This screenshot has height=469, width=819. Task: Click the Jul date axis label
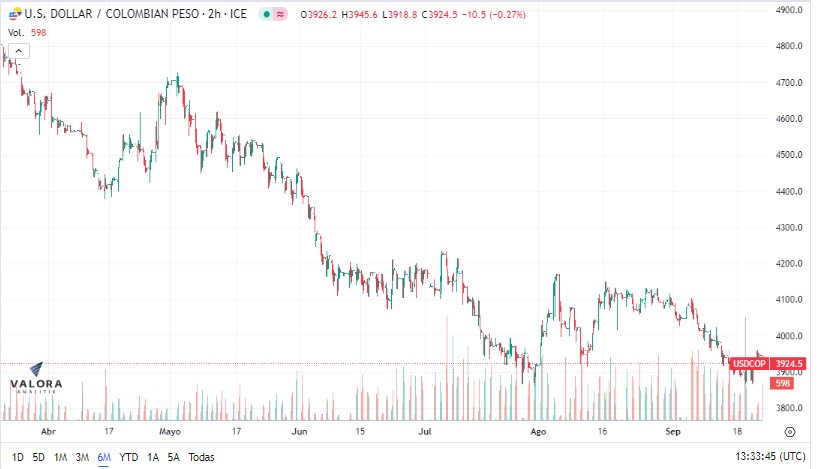pyautogui.click(x=425, y=432)
